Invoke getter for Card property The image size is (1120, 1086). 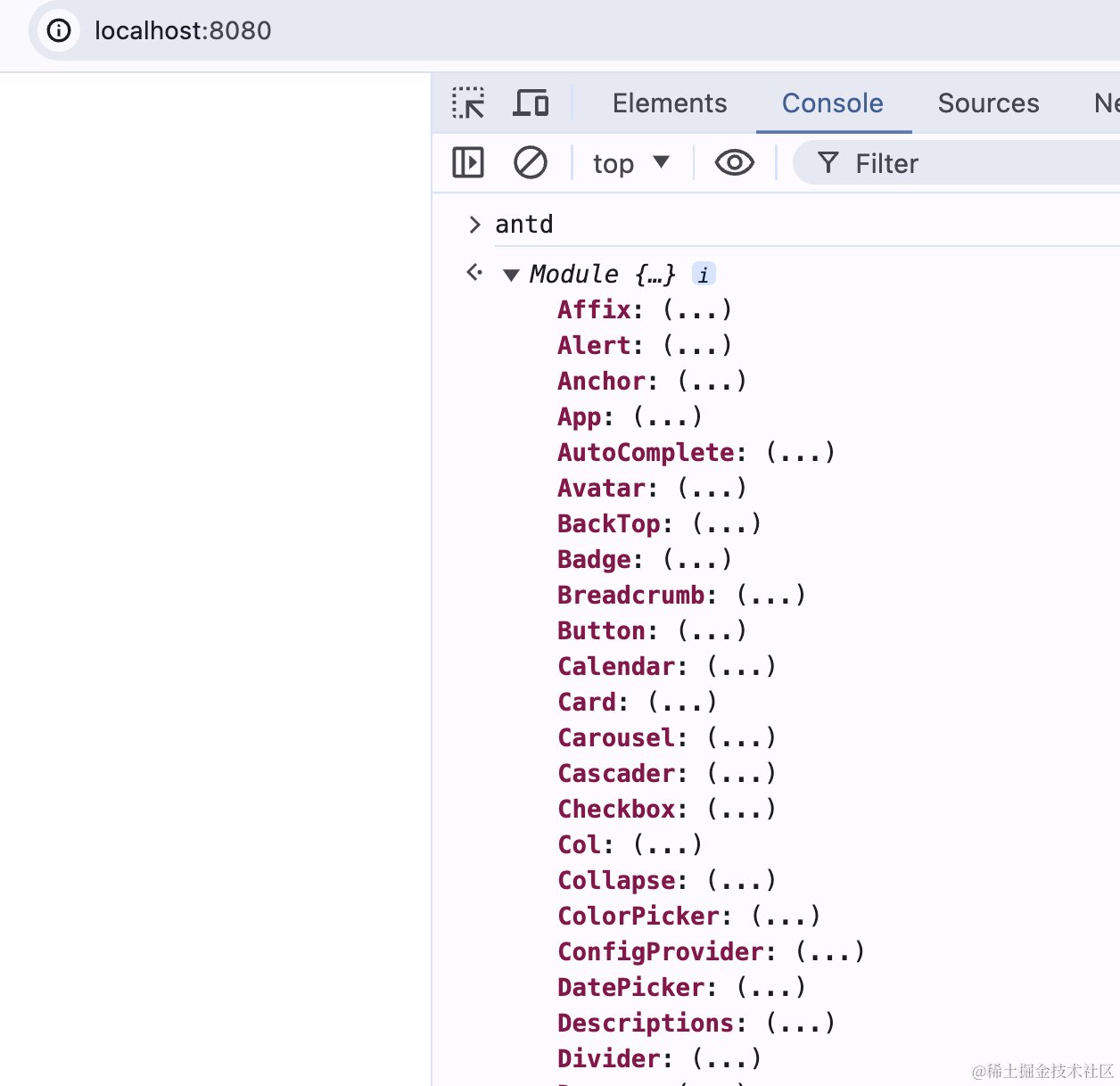coord(683,703)
